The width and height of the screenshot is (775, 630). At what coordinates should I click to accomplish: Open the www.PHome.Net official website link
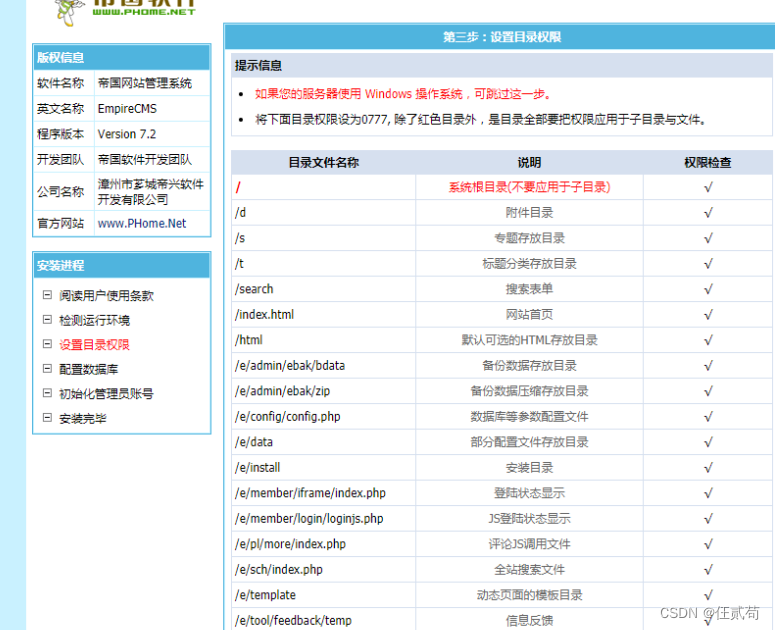tap(142, 223)
